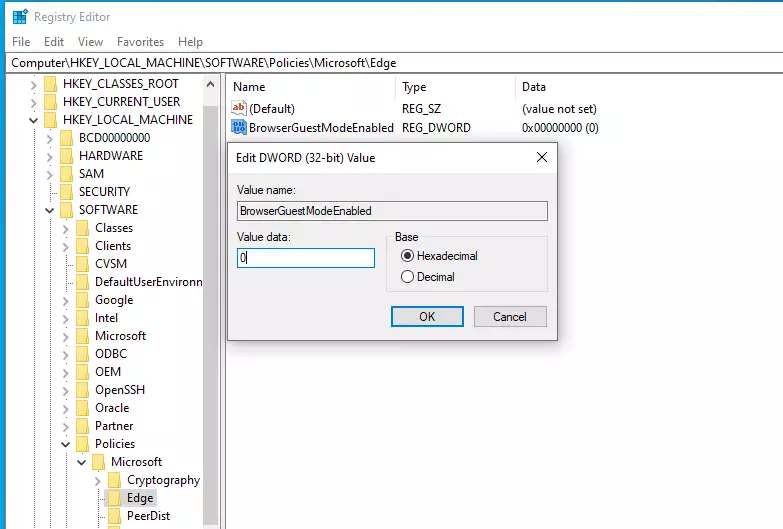This screenshot has width=783, height=529.
Task: Collapse the HKEY_LOCAL_MACHINE hive
Action: click(33, 120)
